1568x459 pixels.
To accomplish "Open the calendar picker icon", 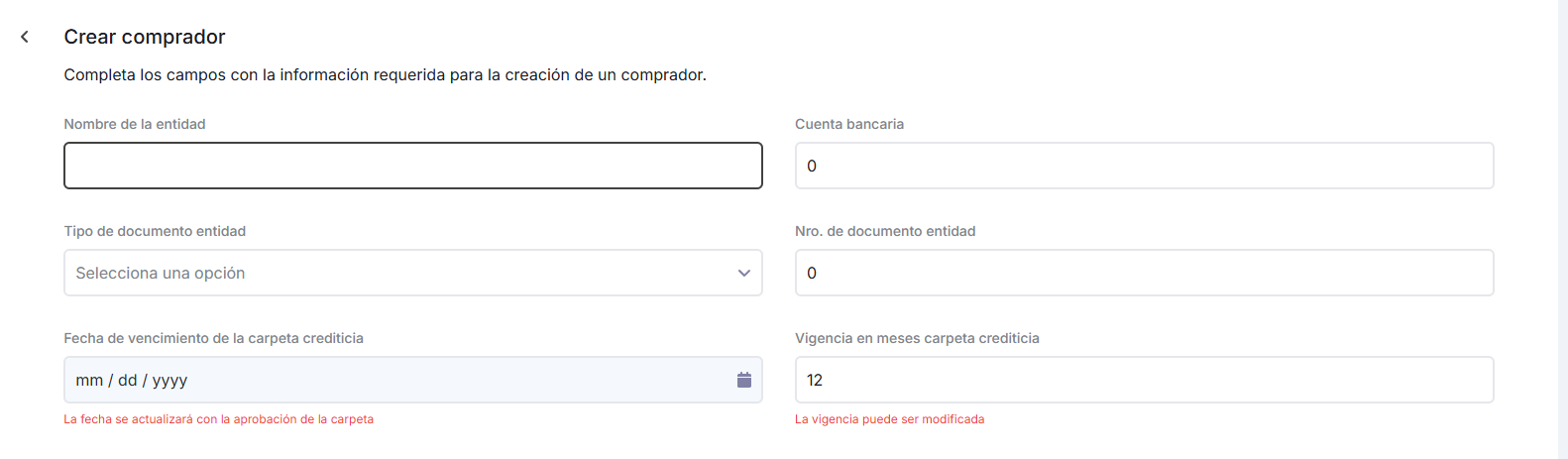I will (x=743, y=380).
